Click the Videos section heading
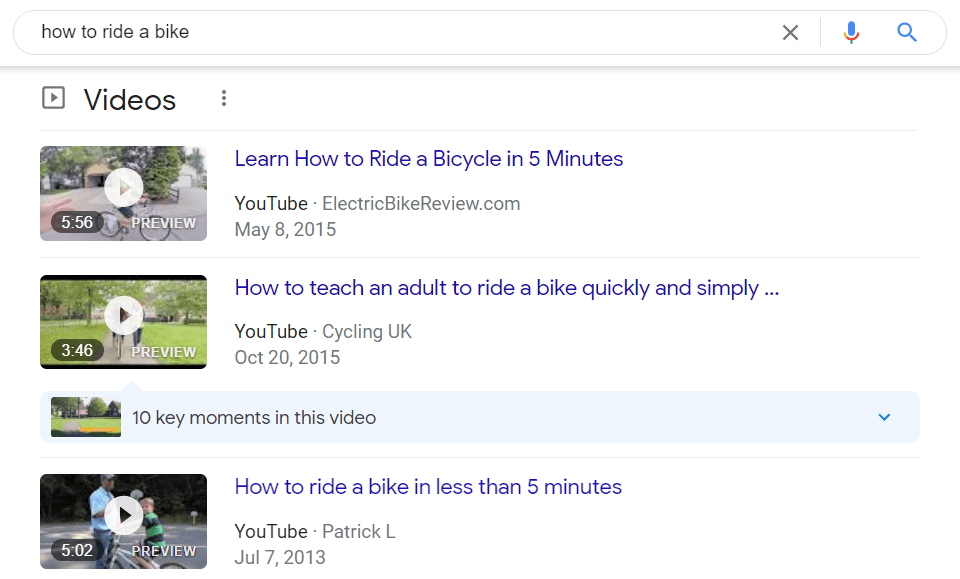 click(130, 100)
